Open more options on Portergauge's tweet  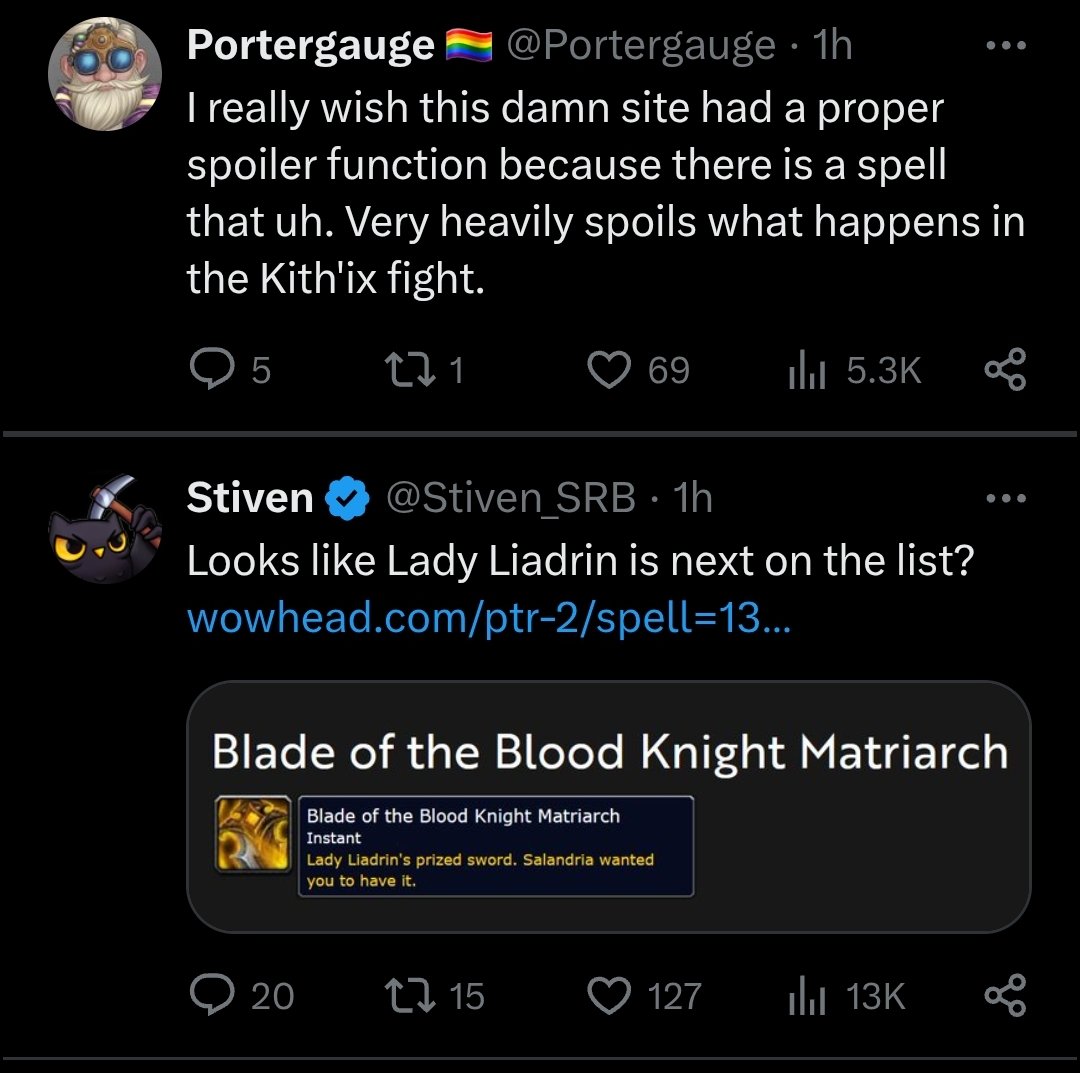(x=1006, y=46)
